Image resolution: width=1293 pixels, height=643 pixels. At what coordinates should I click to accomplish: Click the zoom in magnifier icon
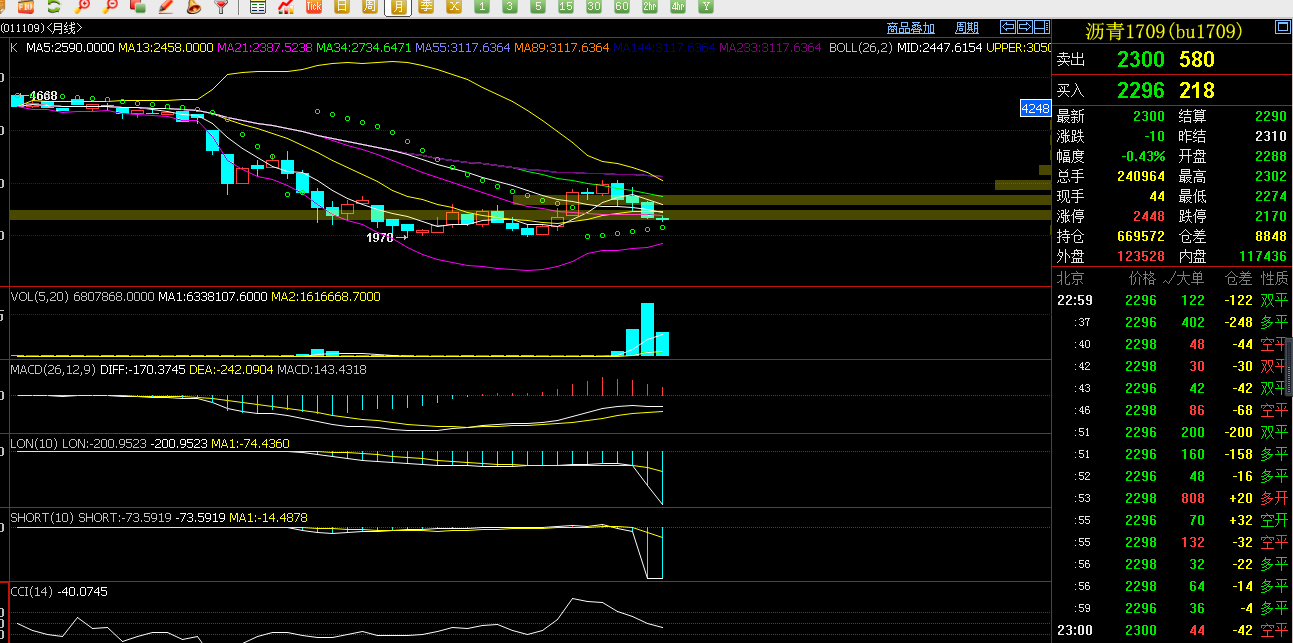pos(82,6)
